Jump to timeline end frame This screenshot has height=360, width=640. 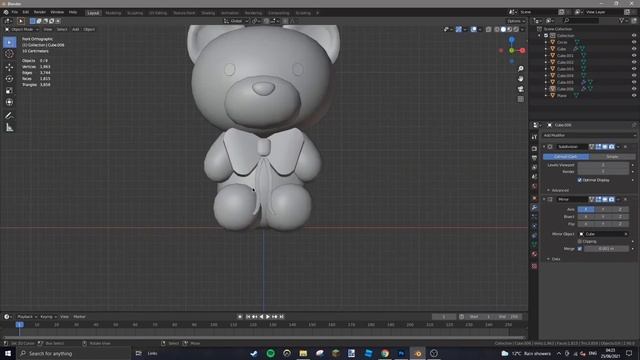point(282,317)
